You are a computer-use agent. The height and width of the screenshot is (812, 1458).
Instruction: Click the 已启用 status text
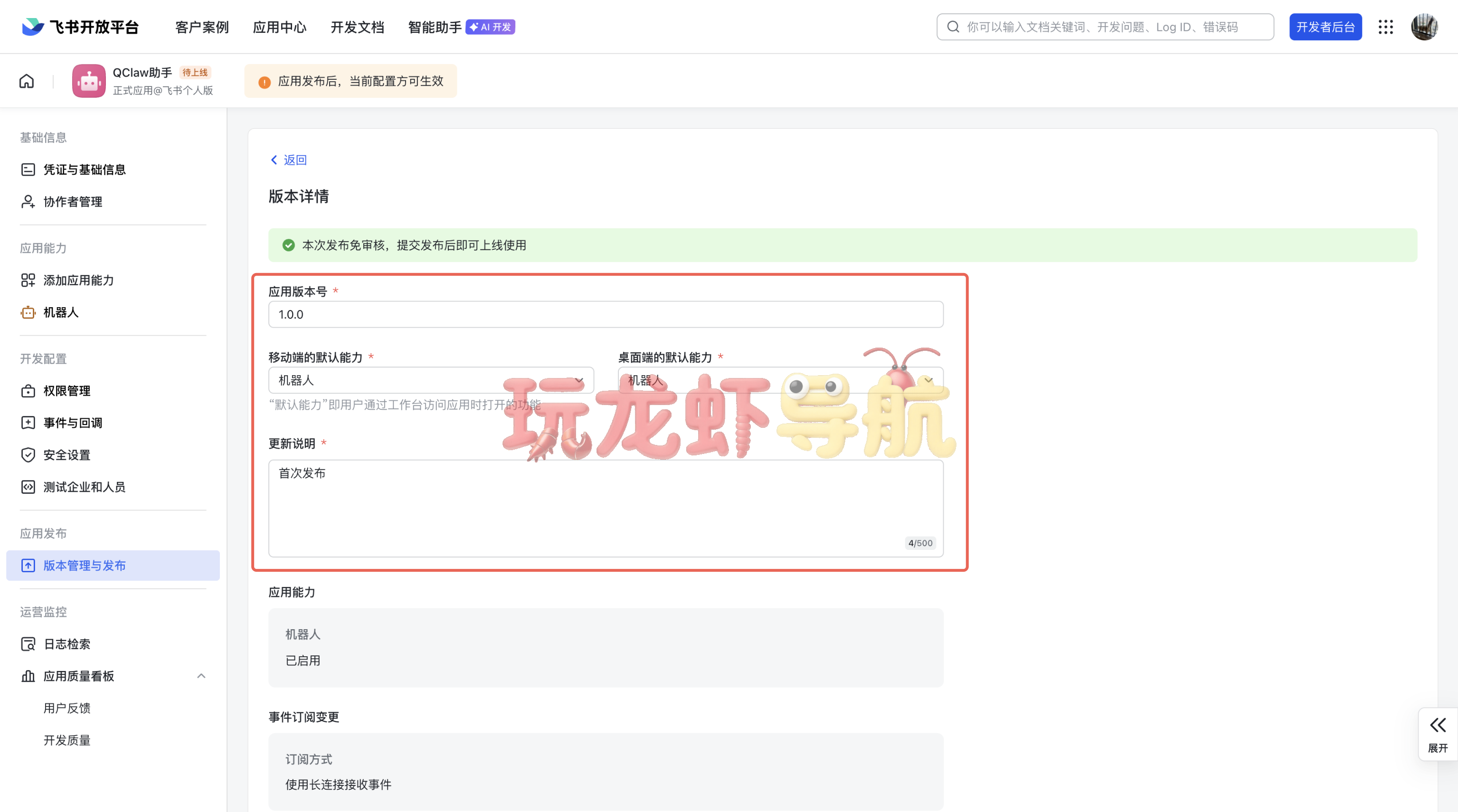point(303,661)
